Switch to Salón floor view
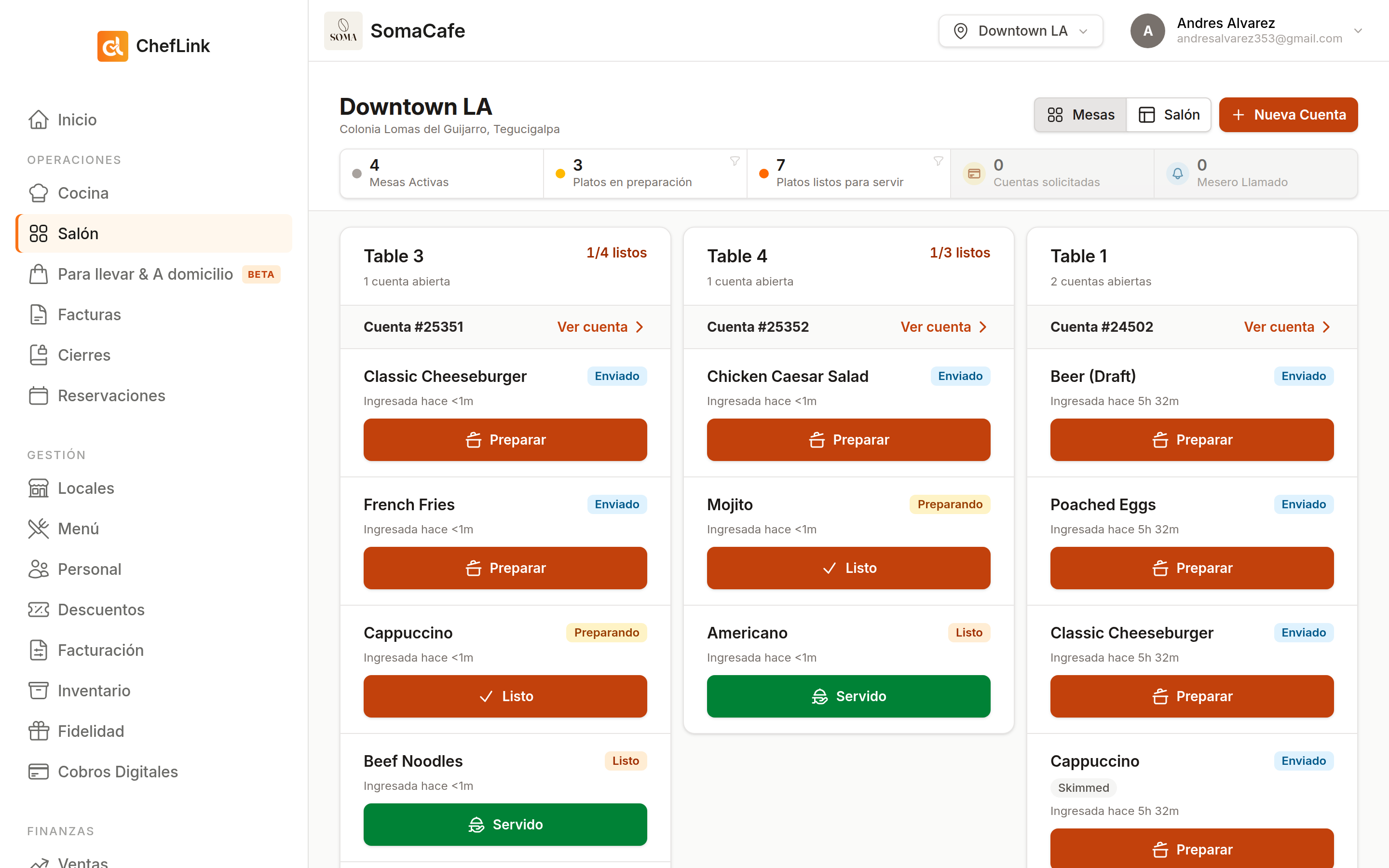 tap(1169, 115)
